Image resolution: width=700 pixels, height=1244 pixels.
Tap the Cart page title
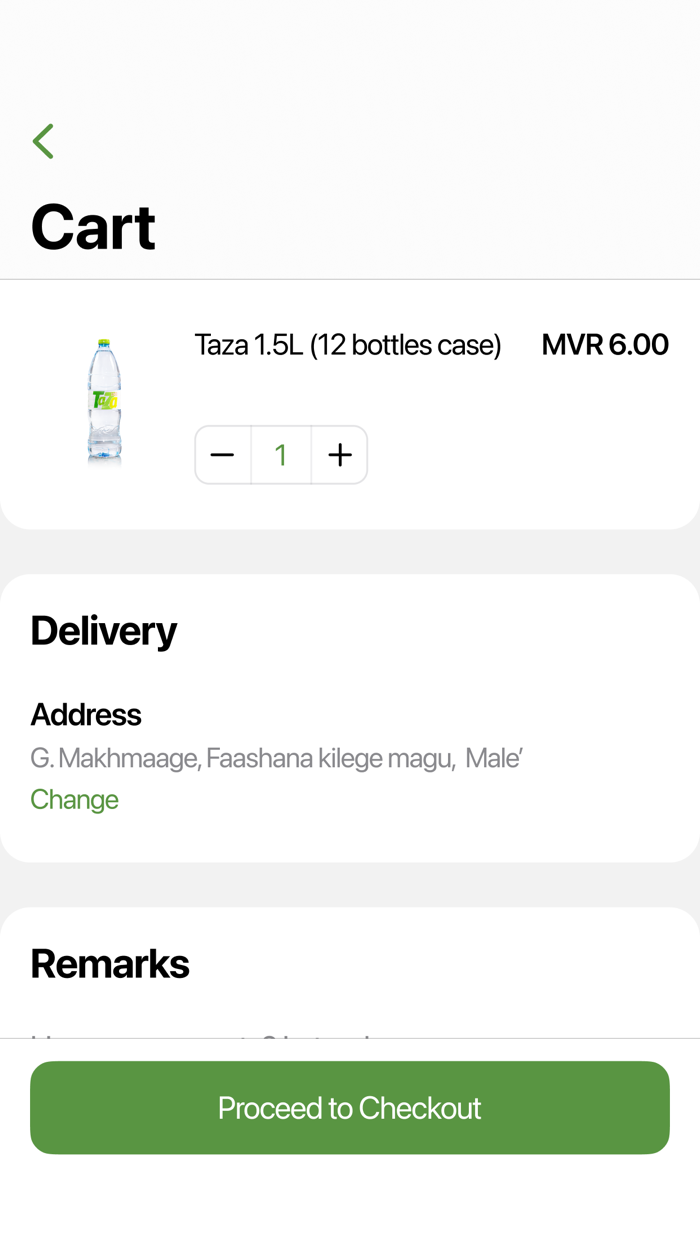93,227
